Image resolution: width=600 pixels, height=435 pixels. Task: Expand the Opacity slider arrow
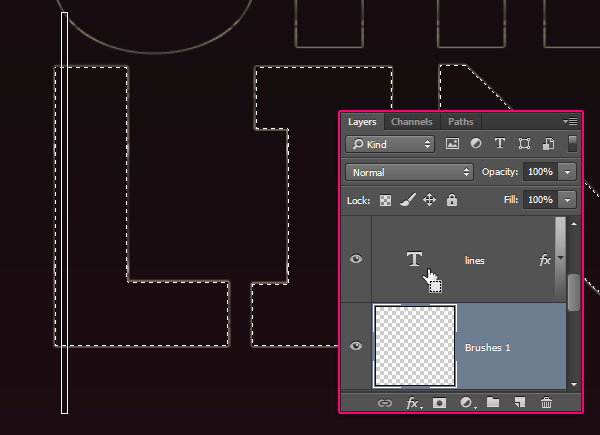(x=568, y=172)
